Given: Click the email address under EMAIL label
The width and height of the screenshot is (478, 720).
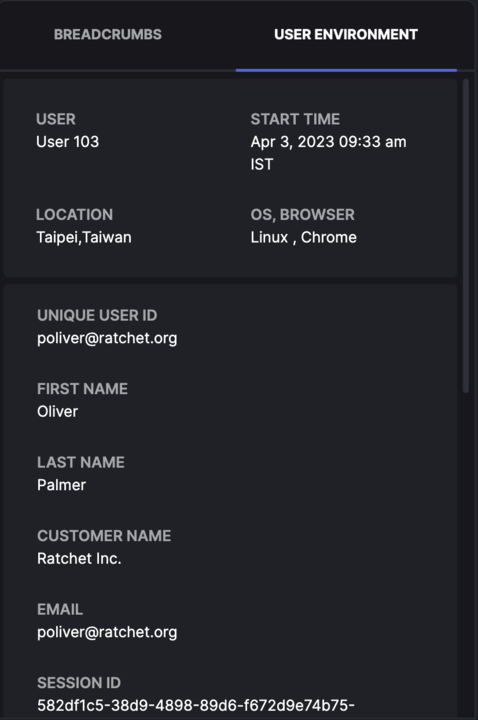Looking at the screenshot, I should click(107, 632).
